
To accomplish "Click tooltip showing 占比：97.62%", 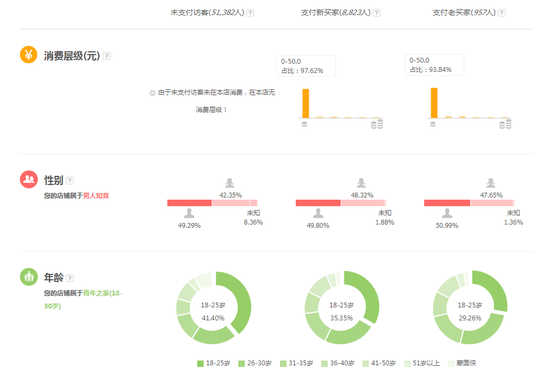I will [306, 66].
